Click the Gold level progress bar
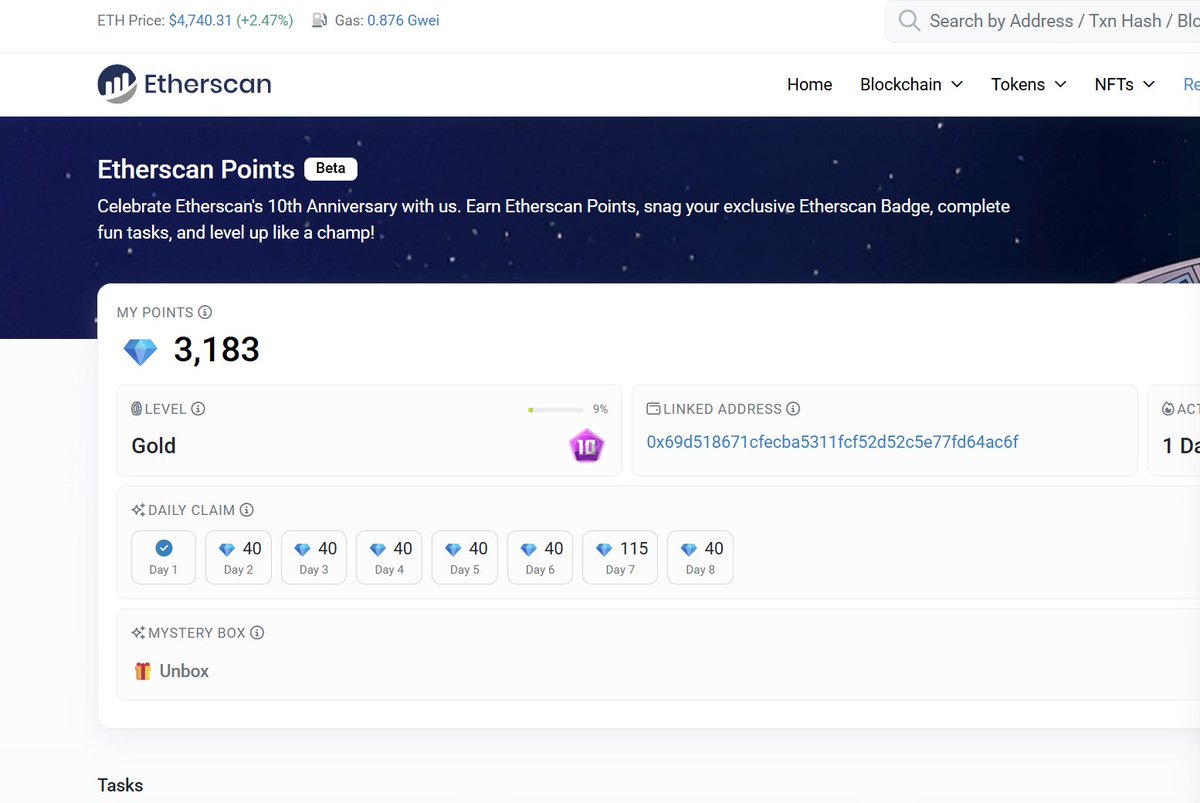The image size is (1200, 803). [x=556, y=409]
